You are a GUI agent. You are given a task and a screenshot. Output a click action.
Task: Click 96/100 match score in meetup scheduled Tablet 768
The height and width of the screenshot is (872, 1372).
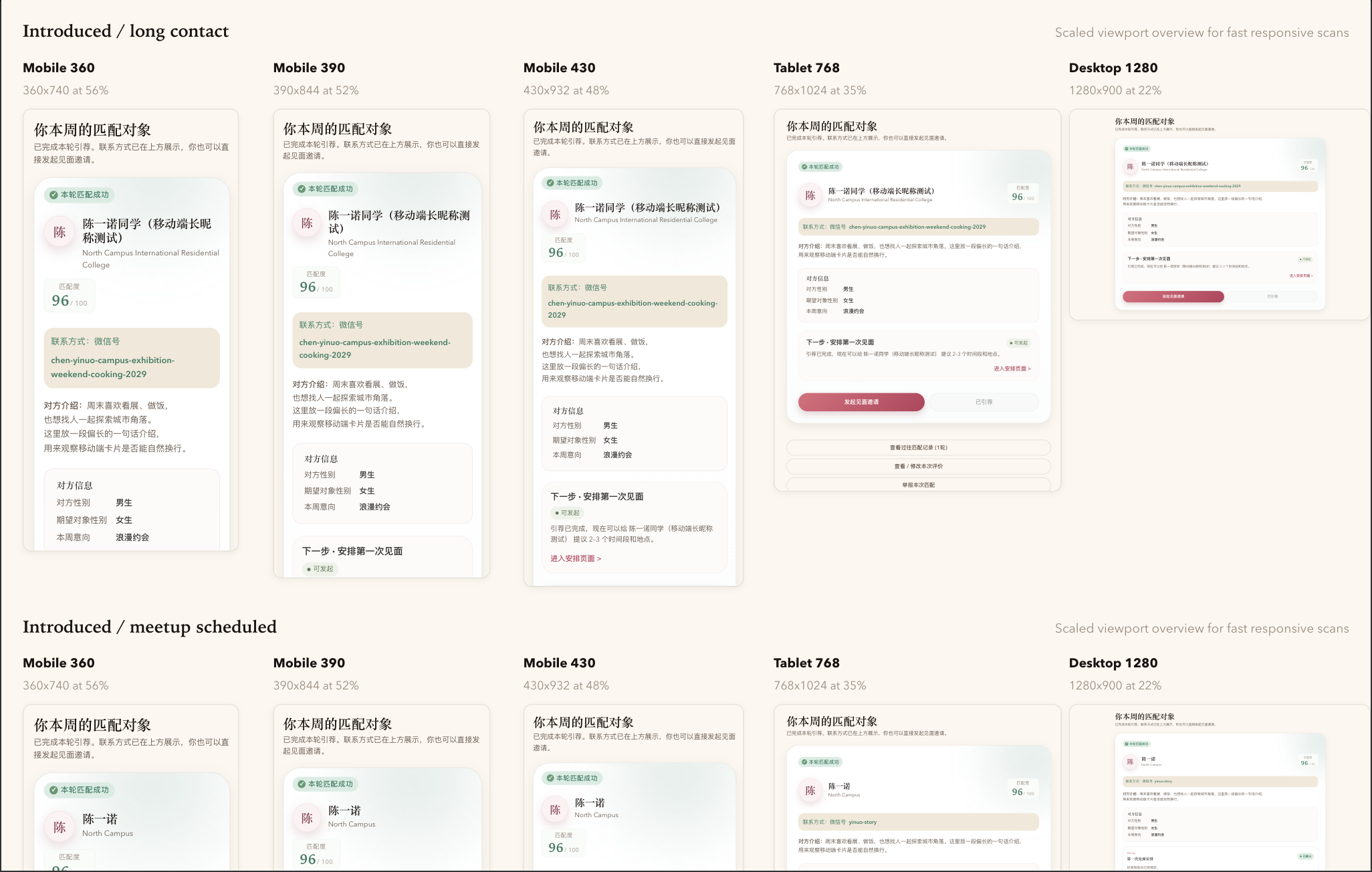pos(1023,788)
